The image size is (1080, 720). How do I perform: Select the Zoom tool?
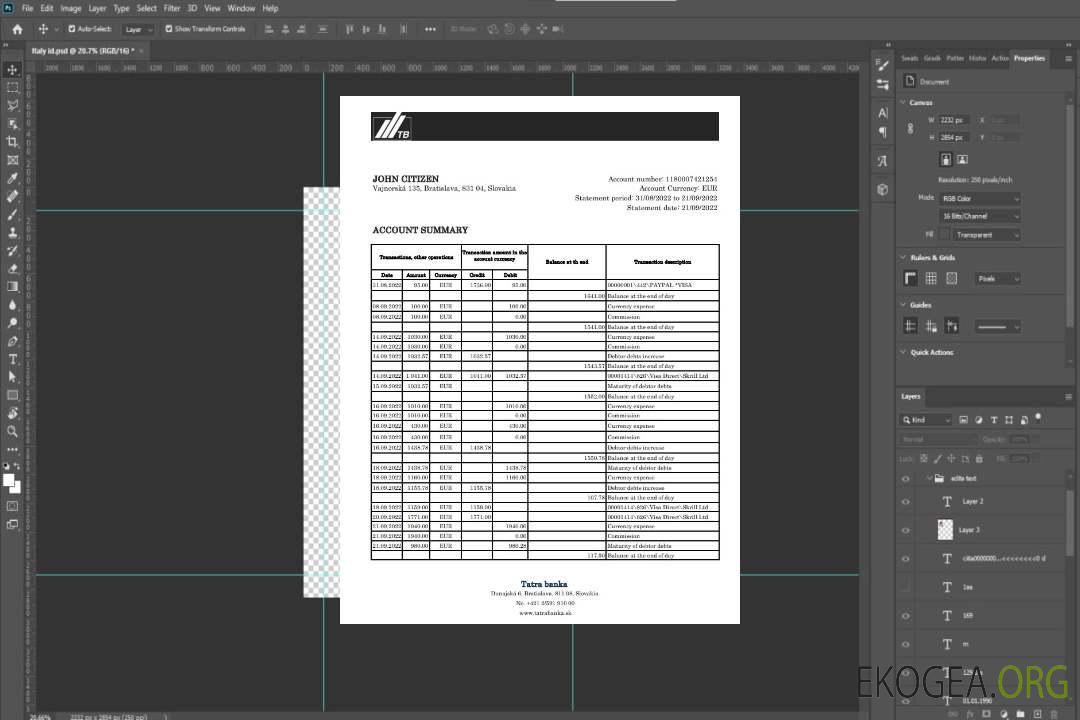12,431
